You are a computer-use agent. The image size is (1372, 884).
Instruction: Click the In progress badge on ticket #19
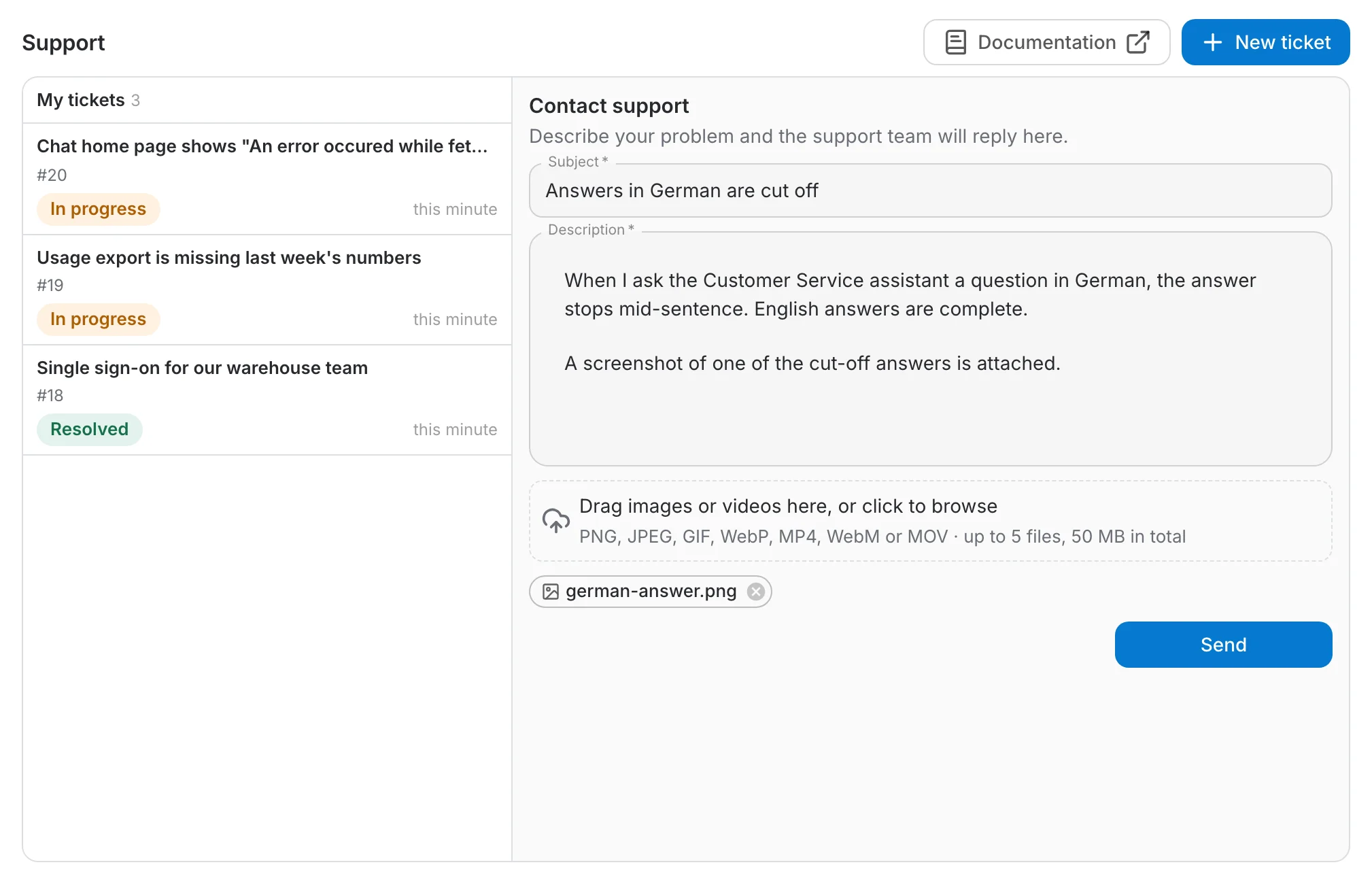click(99, 319)
